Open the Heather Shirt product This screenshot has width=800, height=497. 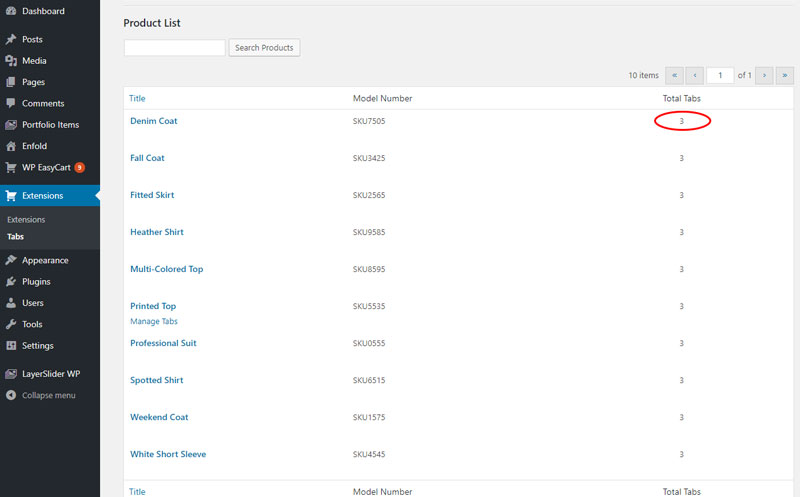tap(157, 232)
